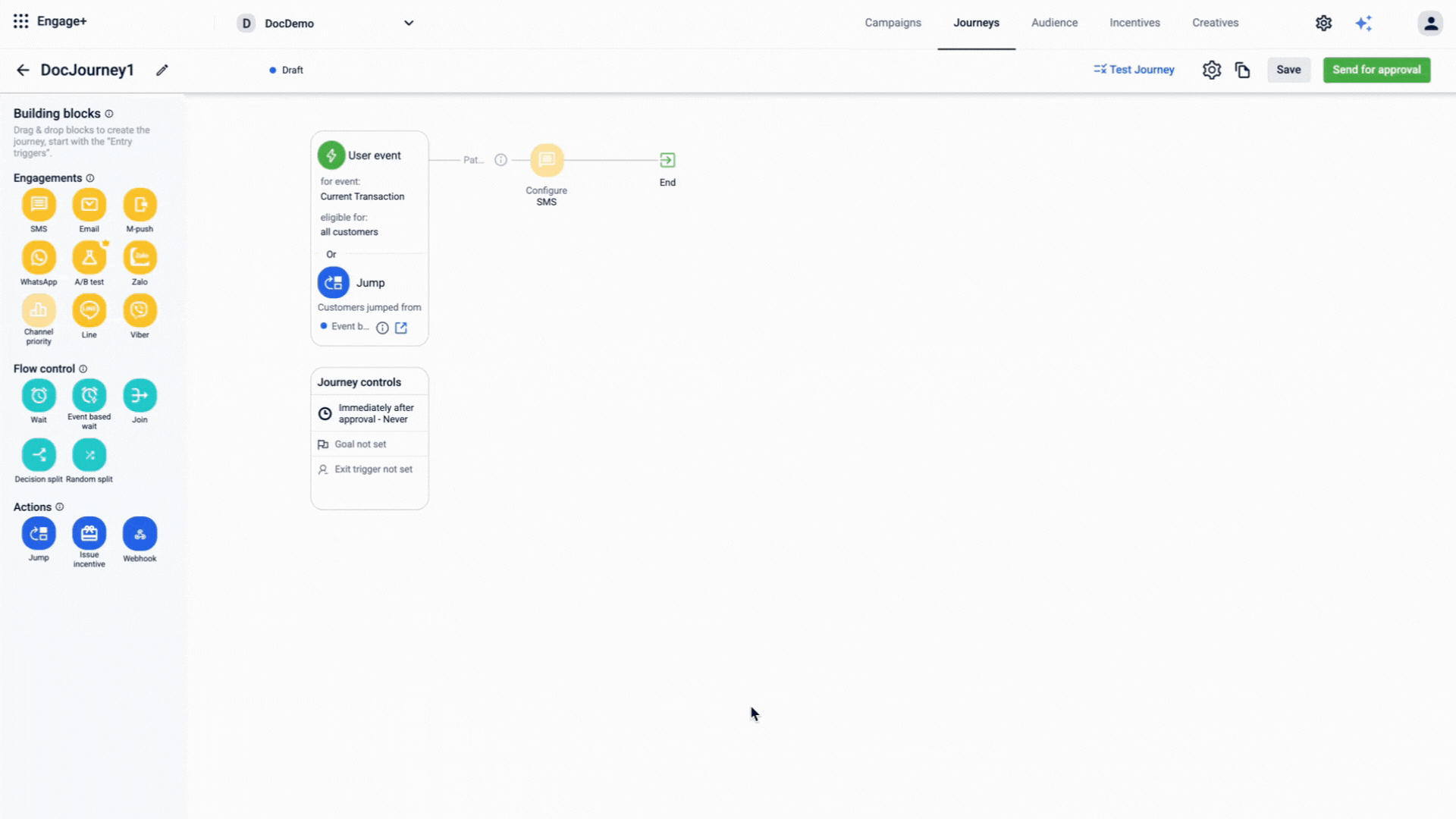Click the Configure SMS node on canvas

click(x=547, y=160)
